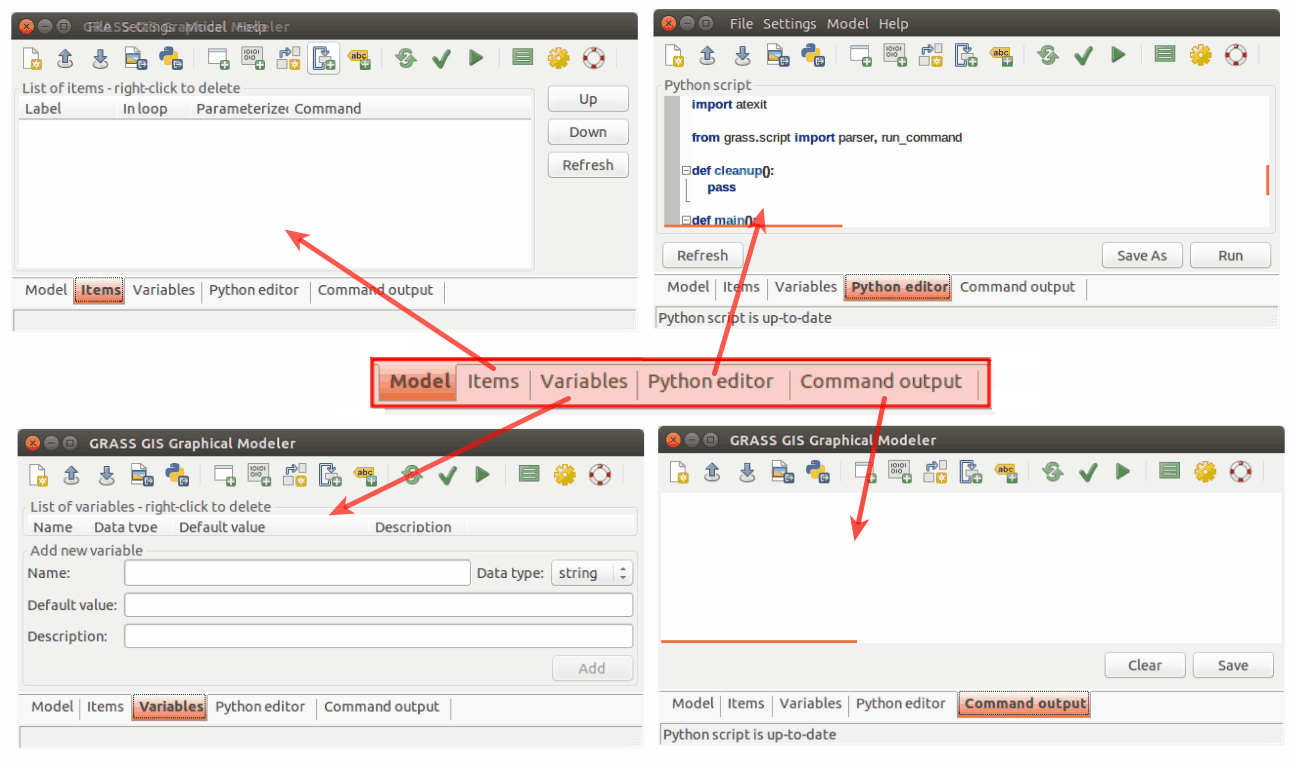Run the model using the green play icon
Image resolution: width=1291 pixels, height=762 pixels.
[475, 58]
